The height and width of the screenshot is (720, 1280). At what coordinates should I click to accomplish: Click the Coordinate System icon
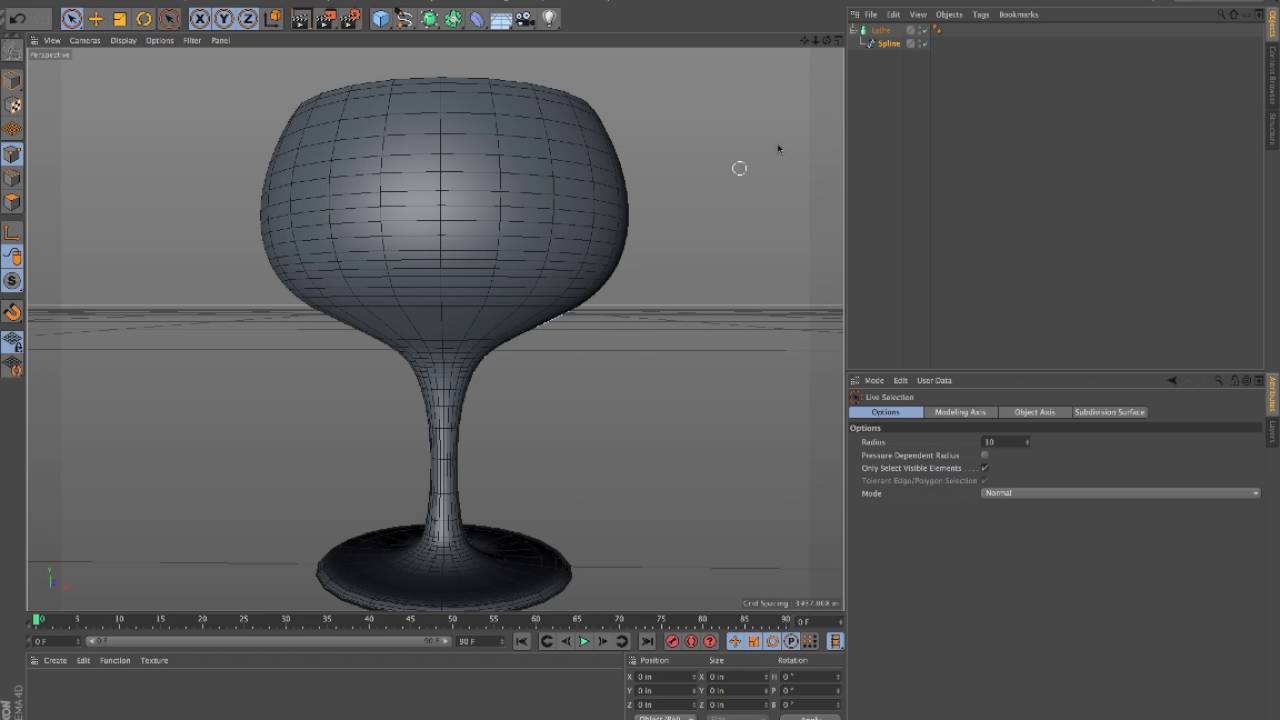272,18
